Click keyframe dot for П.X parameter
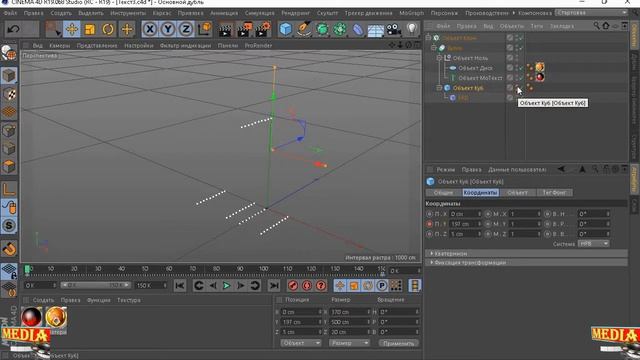 pyautogui.click(x=429, y=213)
